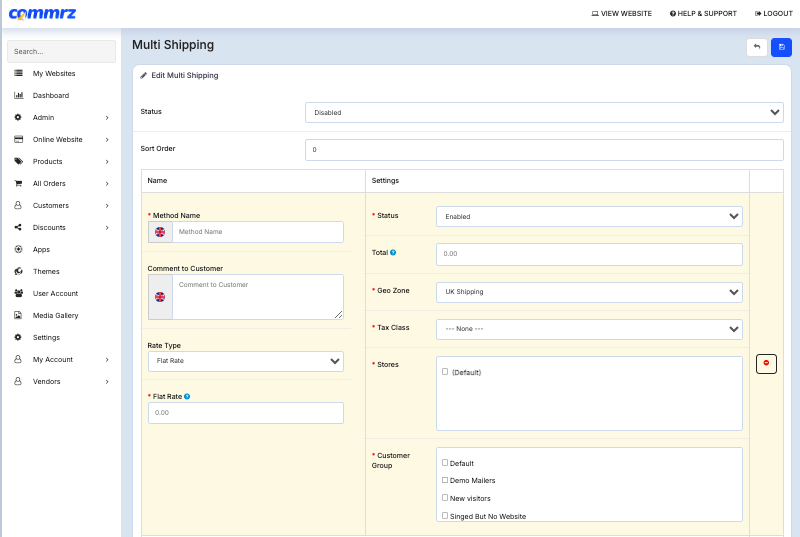Click the blue save icon button
Viewport: 800px width, 537px height.
click(781, 47)
